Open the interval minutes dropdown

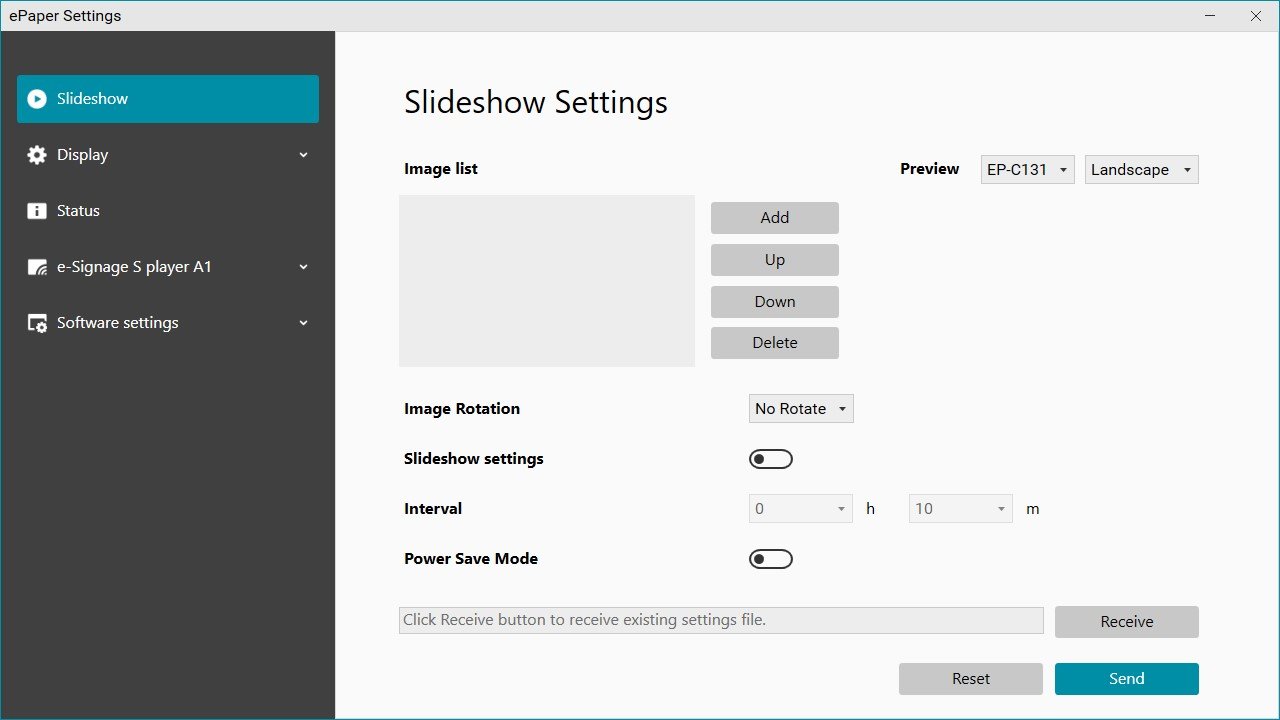(x=959, y=508)
